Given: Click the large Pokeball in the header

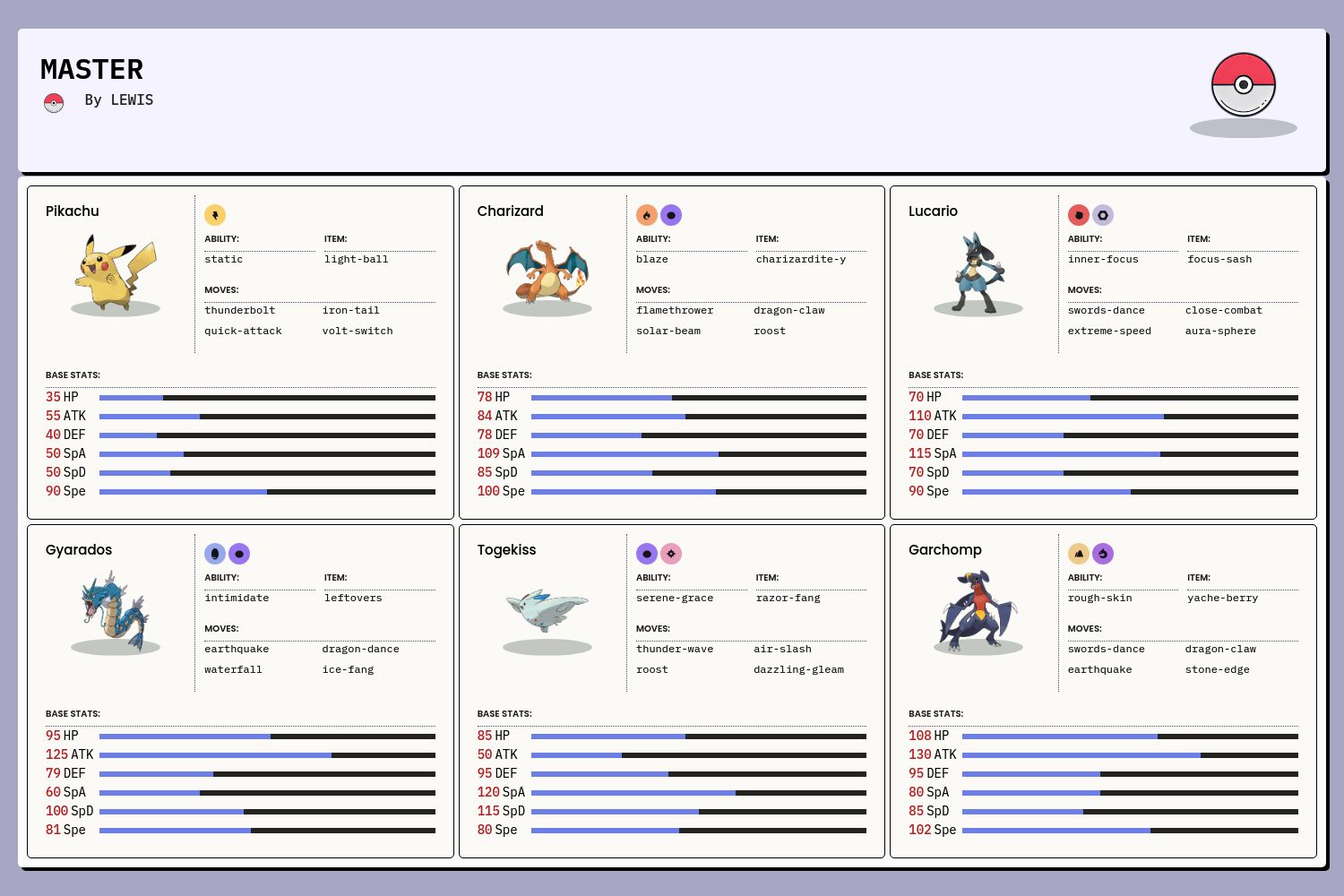Looking at the screenshot, I should tap(1243, 85).
